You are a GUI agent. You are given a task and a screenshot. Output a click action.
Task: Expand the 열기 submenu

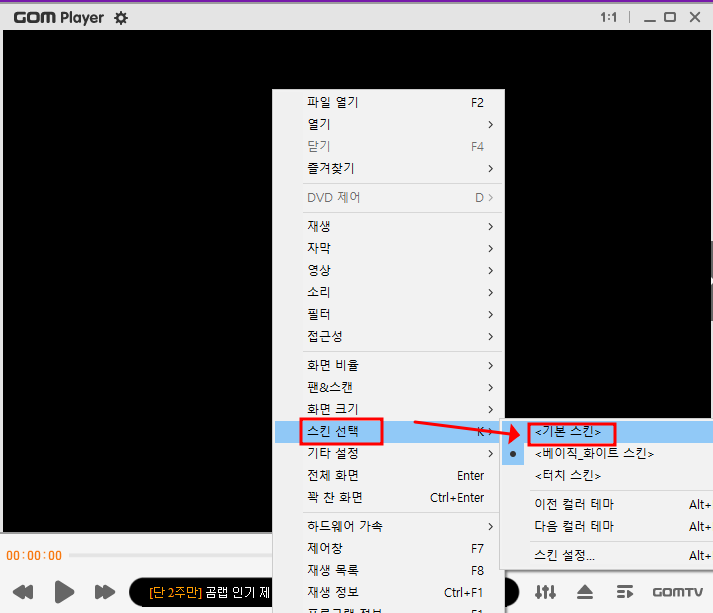coord(390,124)
